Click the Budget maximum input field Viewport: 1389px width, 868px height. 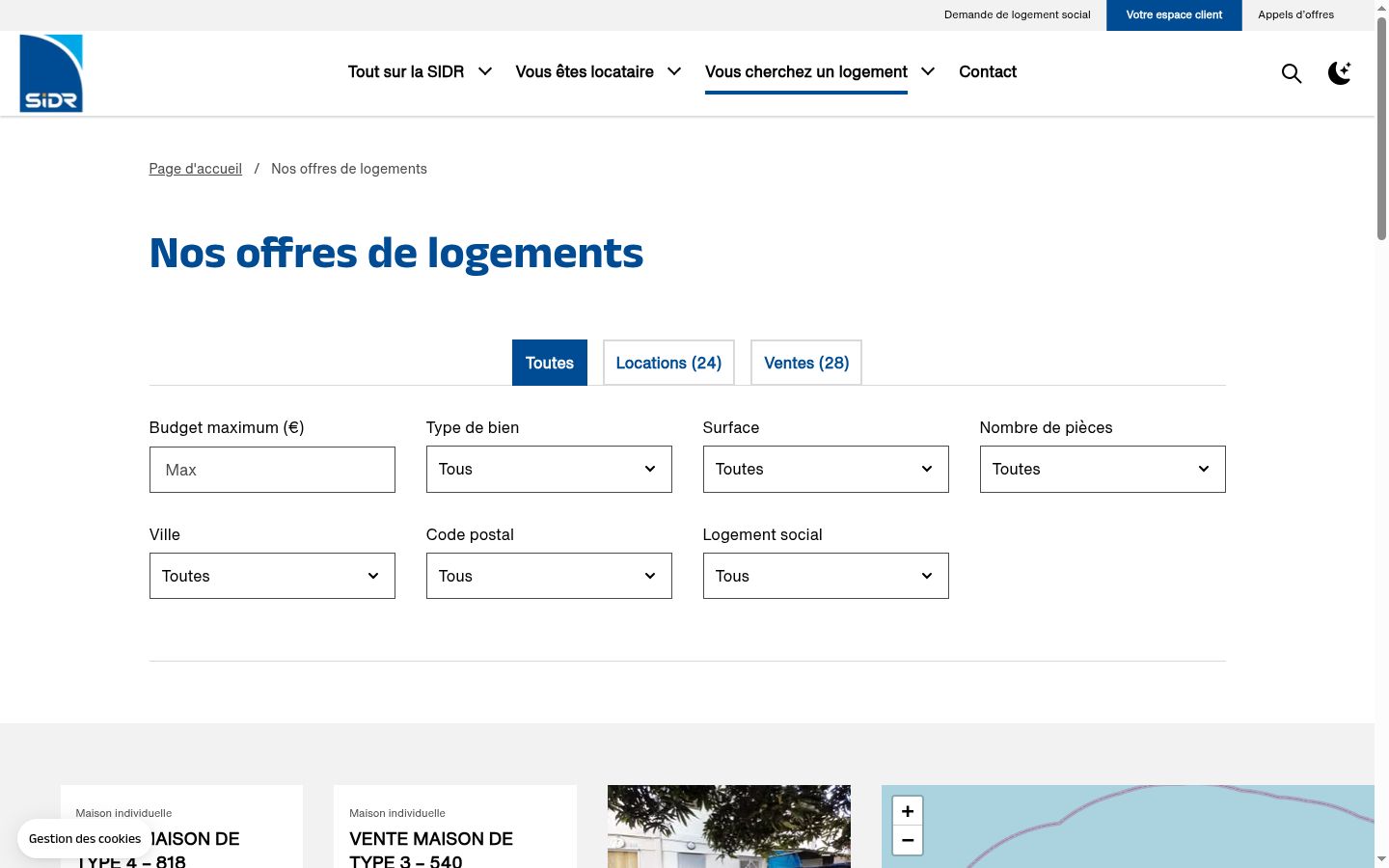pyautogui.click(x=272, y=470)
